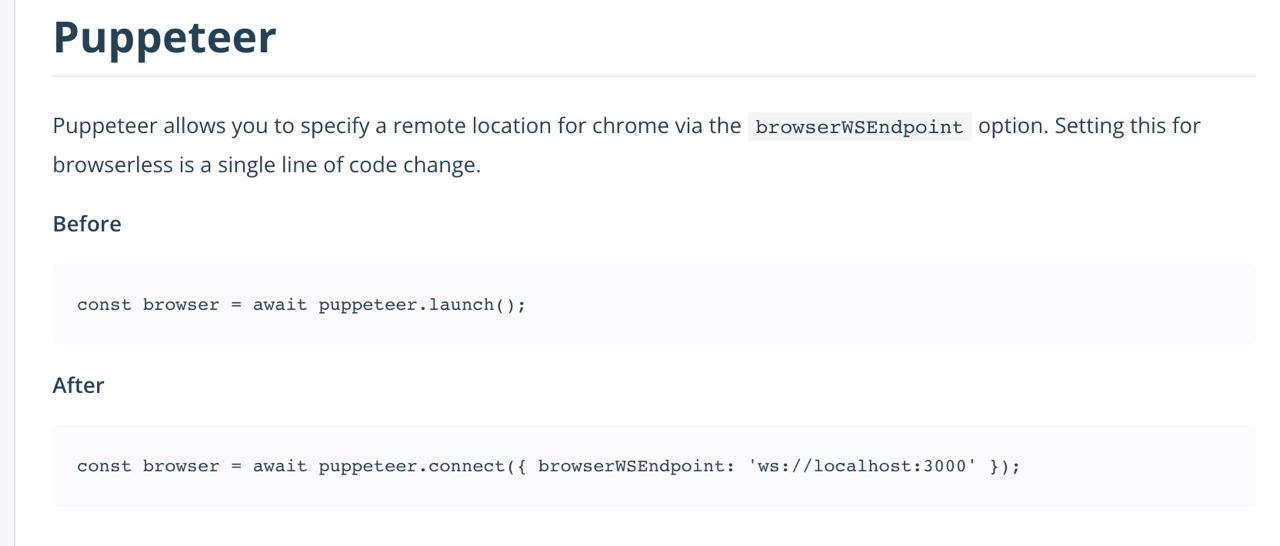The height and width of the screenshot is (546, 1280).
Task: Click the word browserless in the paragraph
Action: [x=113, y=165]
